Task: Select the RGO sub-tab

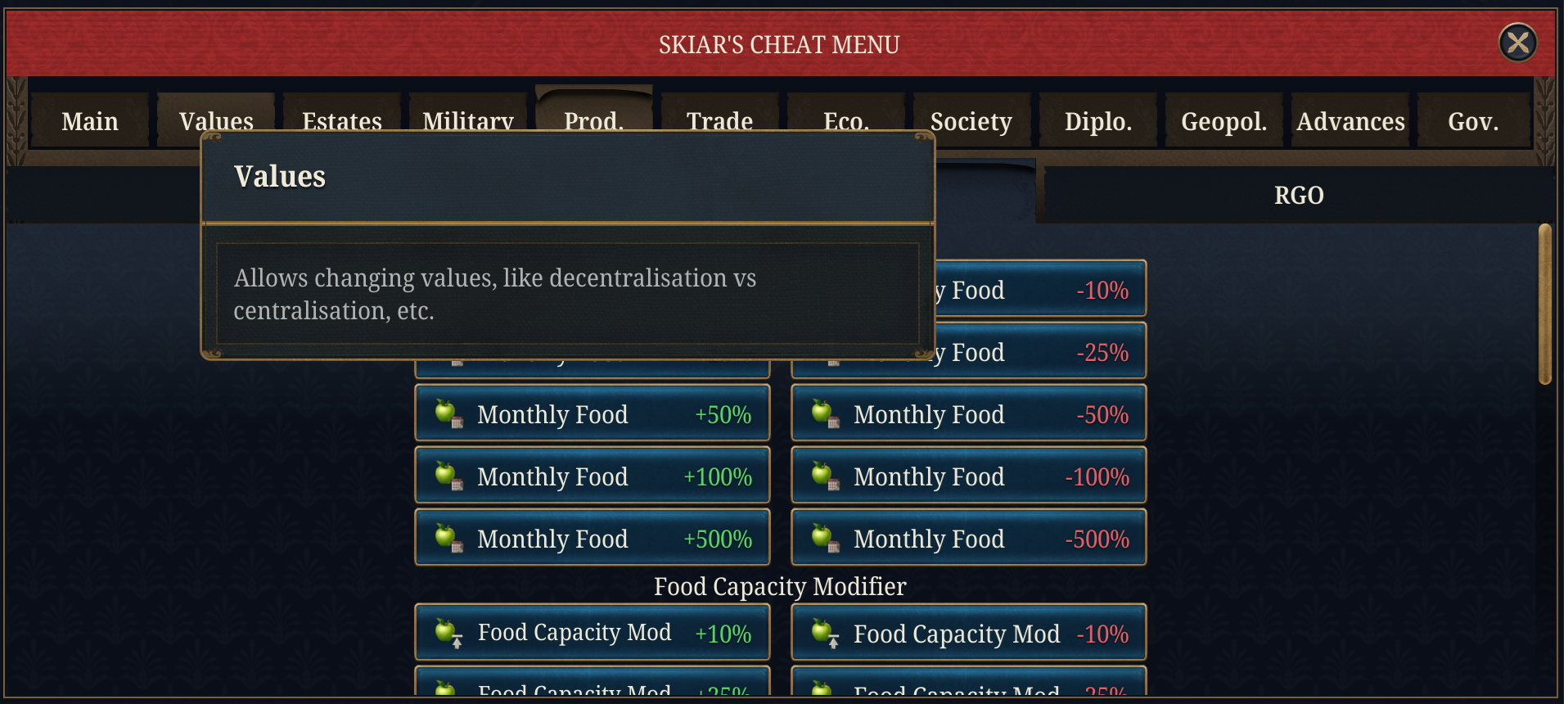Action: coord(1298,196)
